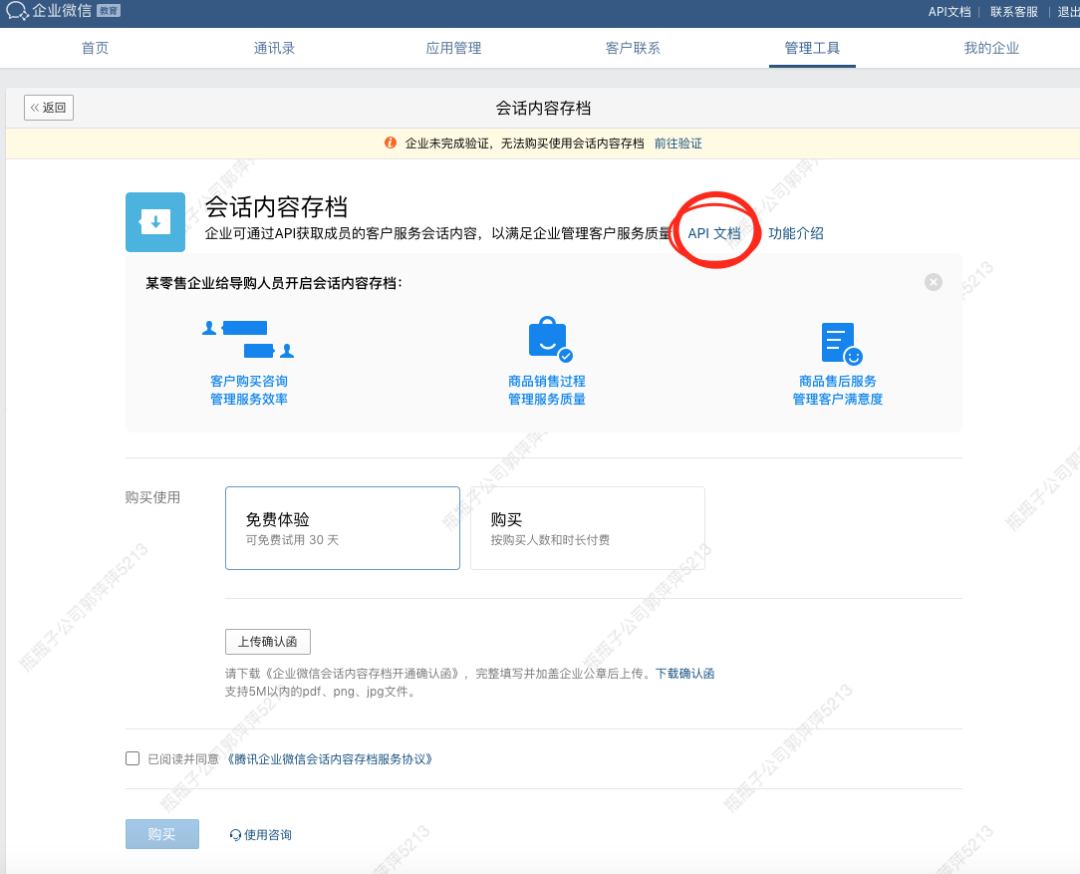The image size is (1080, 874).
Task: Select the 管理工具 tab
Action: tap(812, 48)
